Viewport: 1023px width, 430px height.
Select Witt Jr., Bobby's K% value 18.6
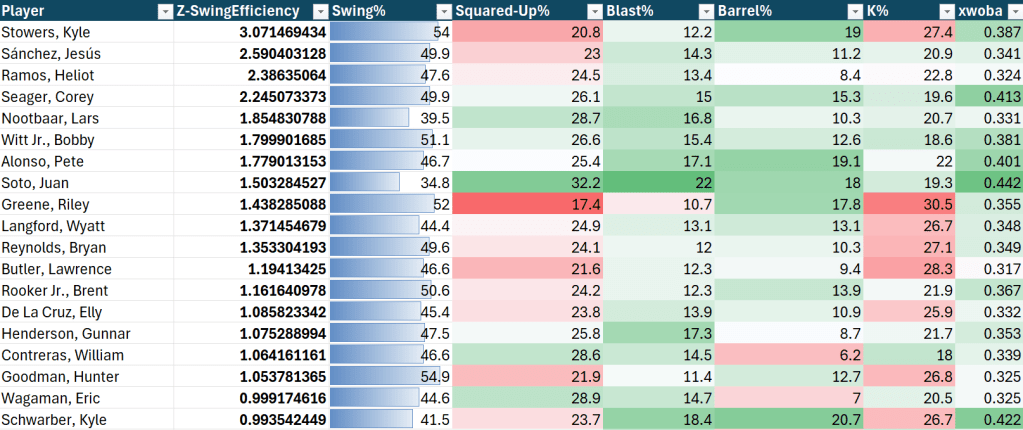(x=908, y=140)
